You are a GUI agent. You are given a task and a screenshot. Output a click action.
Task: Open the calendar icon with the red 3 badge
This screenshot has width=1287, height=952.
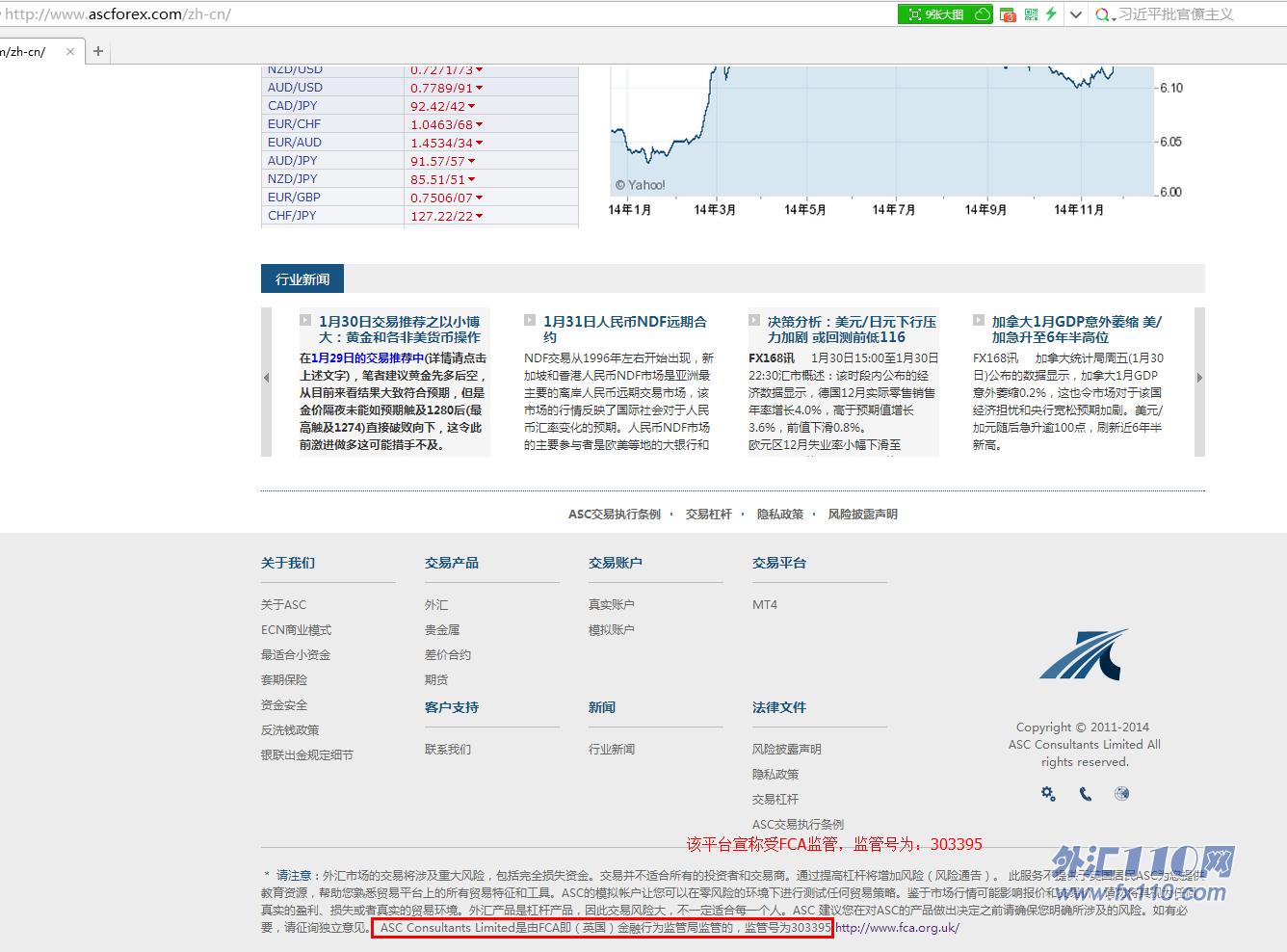click(1008, 14)
